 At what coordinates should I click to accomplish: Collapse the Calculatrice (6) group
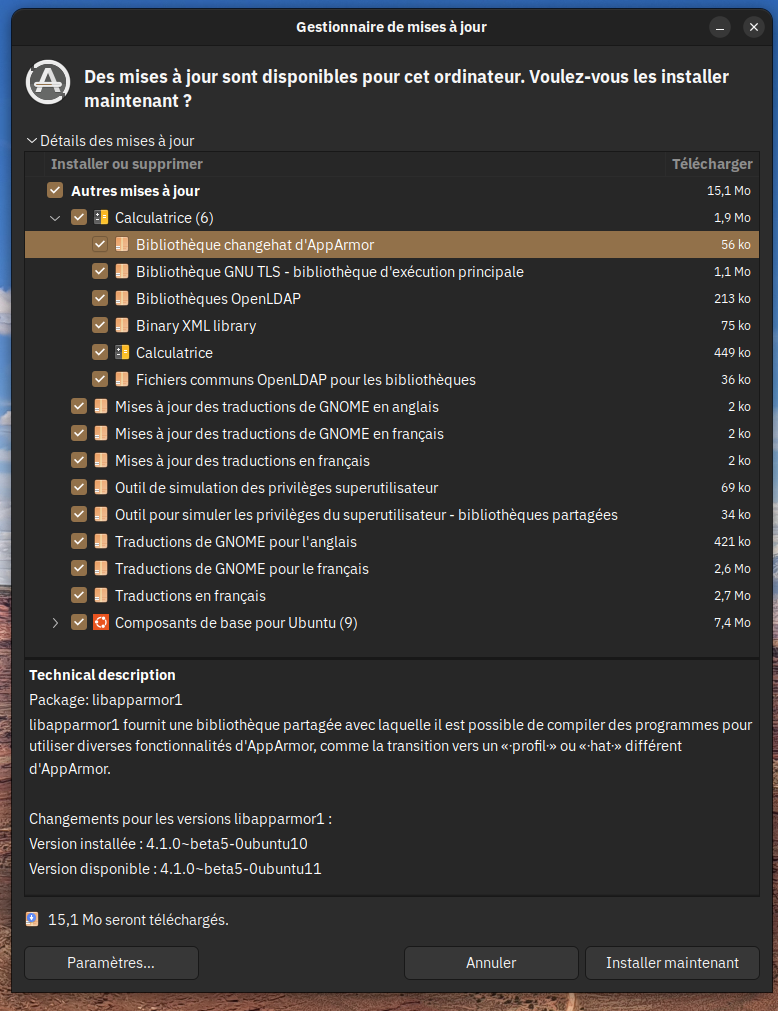(x=55, y=218)
